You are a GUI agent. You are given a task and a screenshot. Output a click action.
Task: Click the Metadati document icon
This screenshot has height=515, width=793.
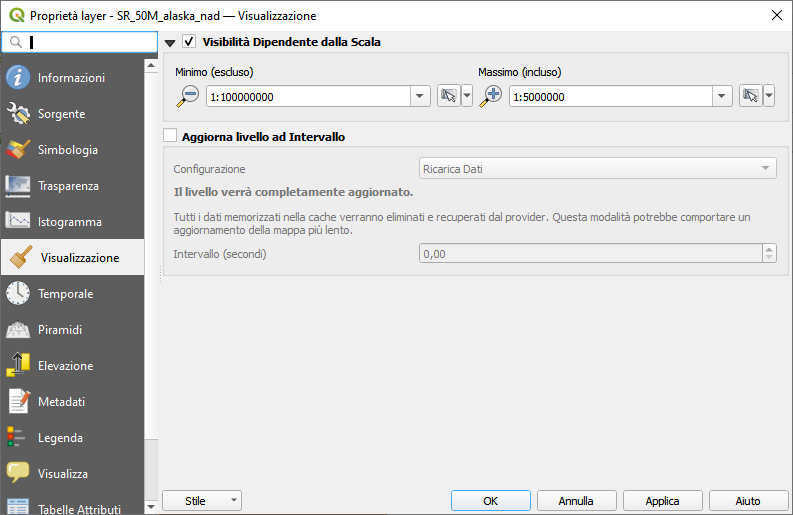click(x=18, y=401)
